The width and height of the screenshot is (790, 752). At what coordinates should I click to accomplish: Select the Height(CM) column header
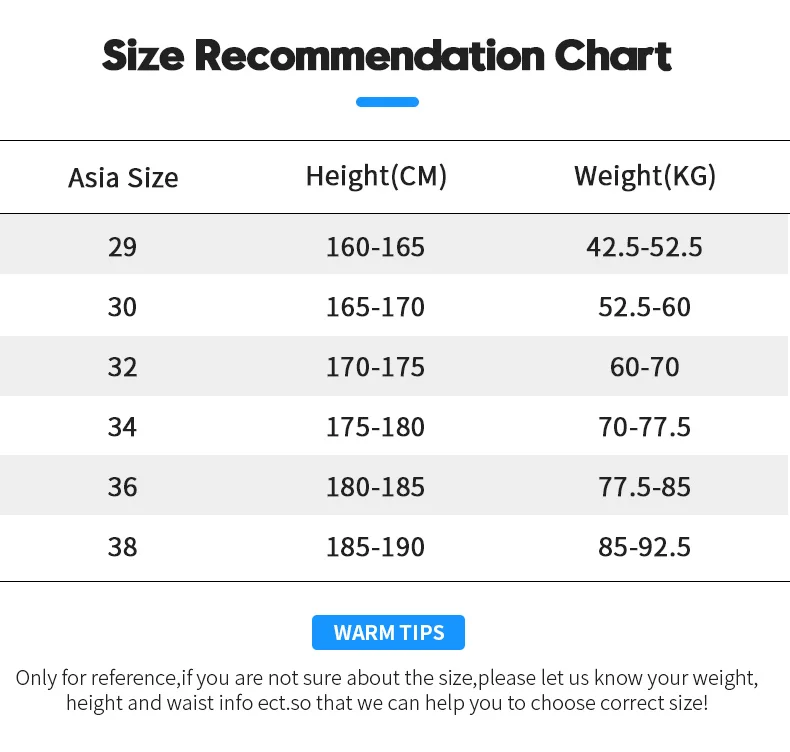376,176
